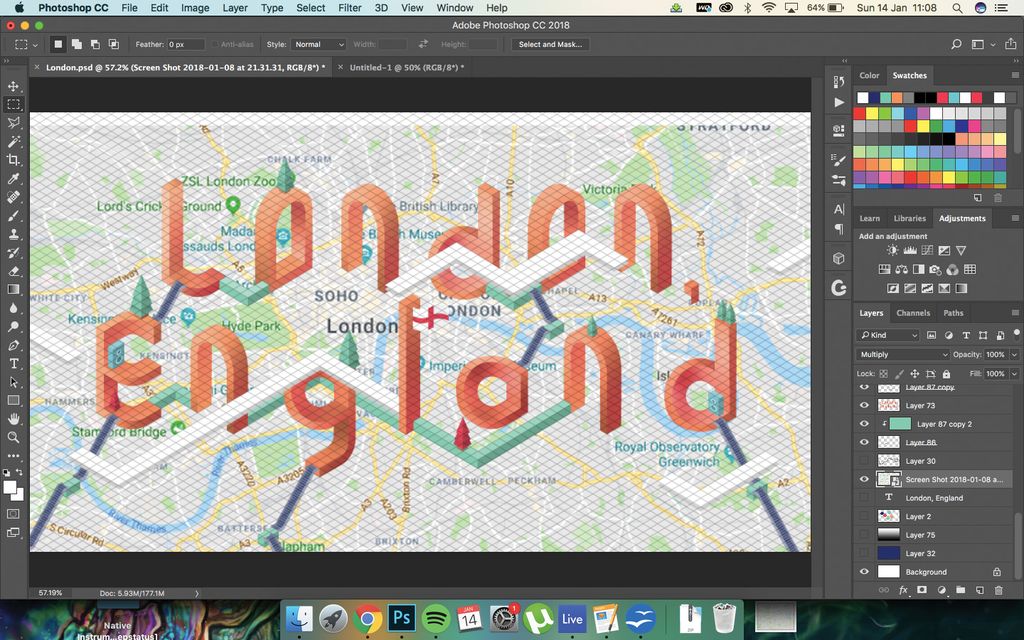Image resolution: width=1024 pixels, height=640 pixels.
Task: Select the Crop tool
Action: [x=13, y=159]
